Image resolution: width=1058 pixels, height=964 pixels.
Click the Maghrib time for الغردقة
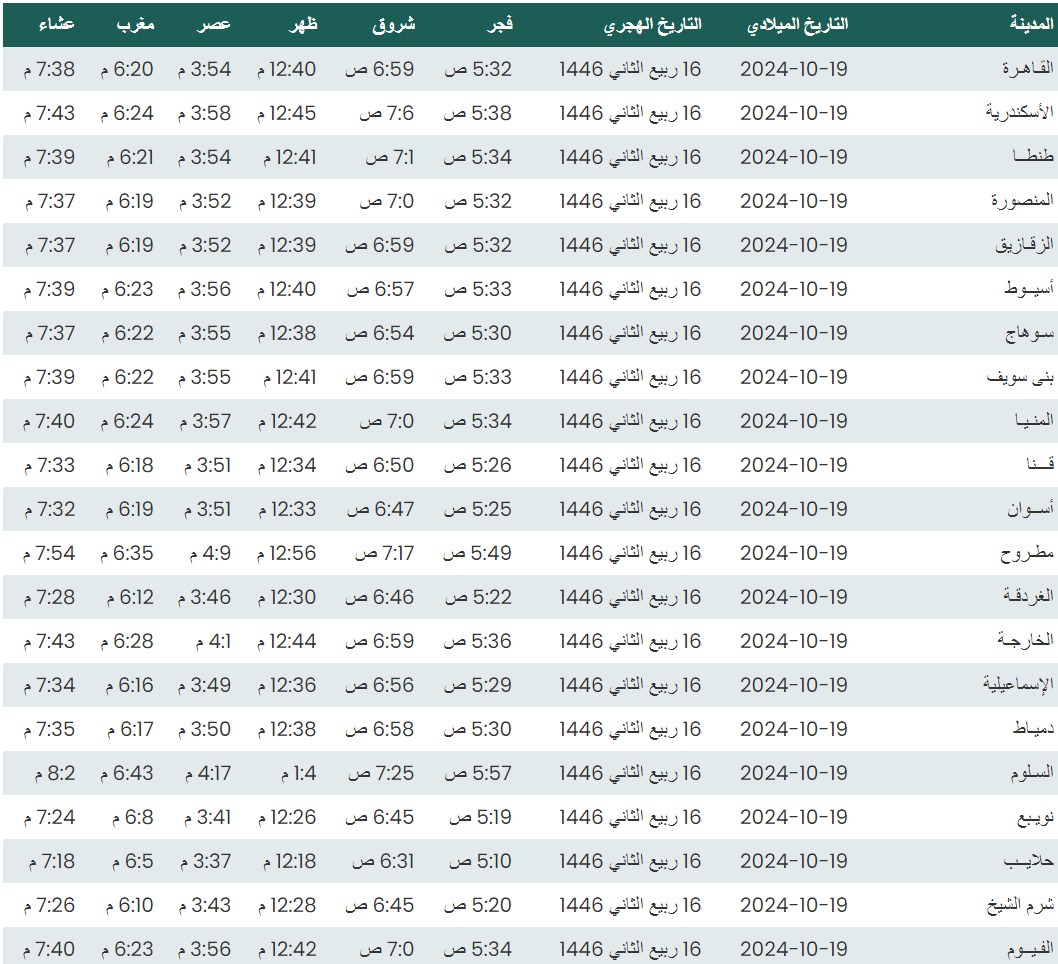point(127,597)
